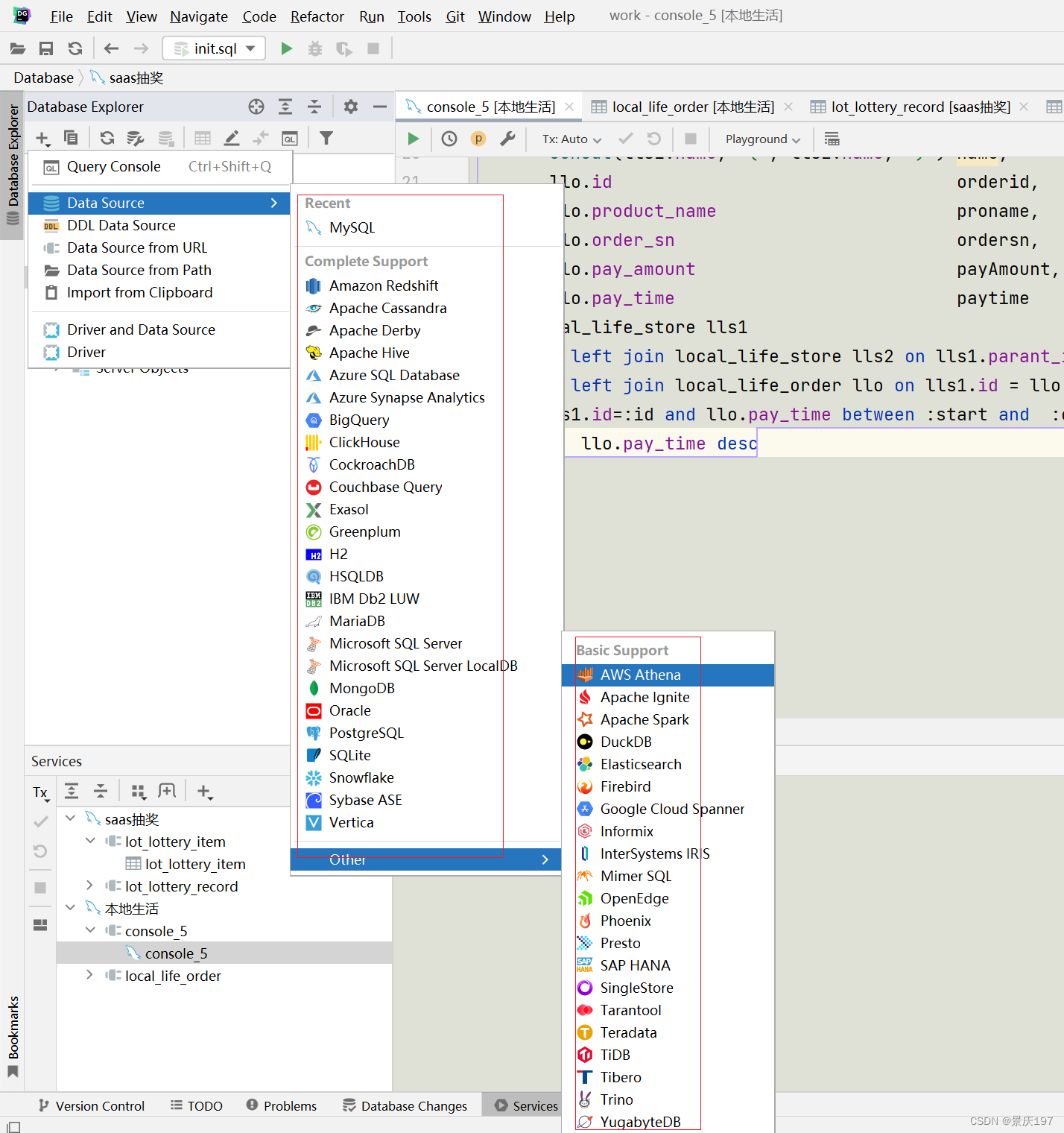Hide the Database Explorer with minus icon

tap(380, 107)
